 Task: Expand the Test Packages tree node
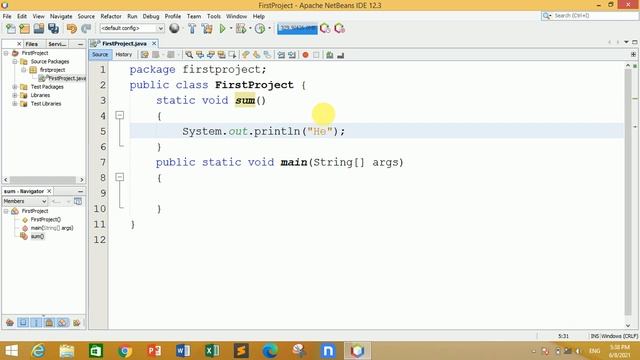(x=15, y=87)
